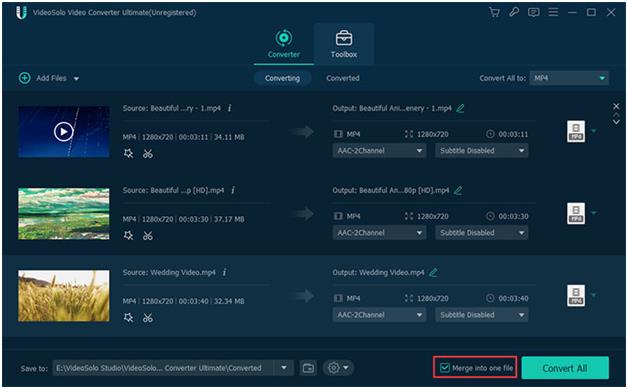
Task: Click the 00:03:11 output duration text
Action: (513, 134)
